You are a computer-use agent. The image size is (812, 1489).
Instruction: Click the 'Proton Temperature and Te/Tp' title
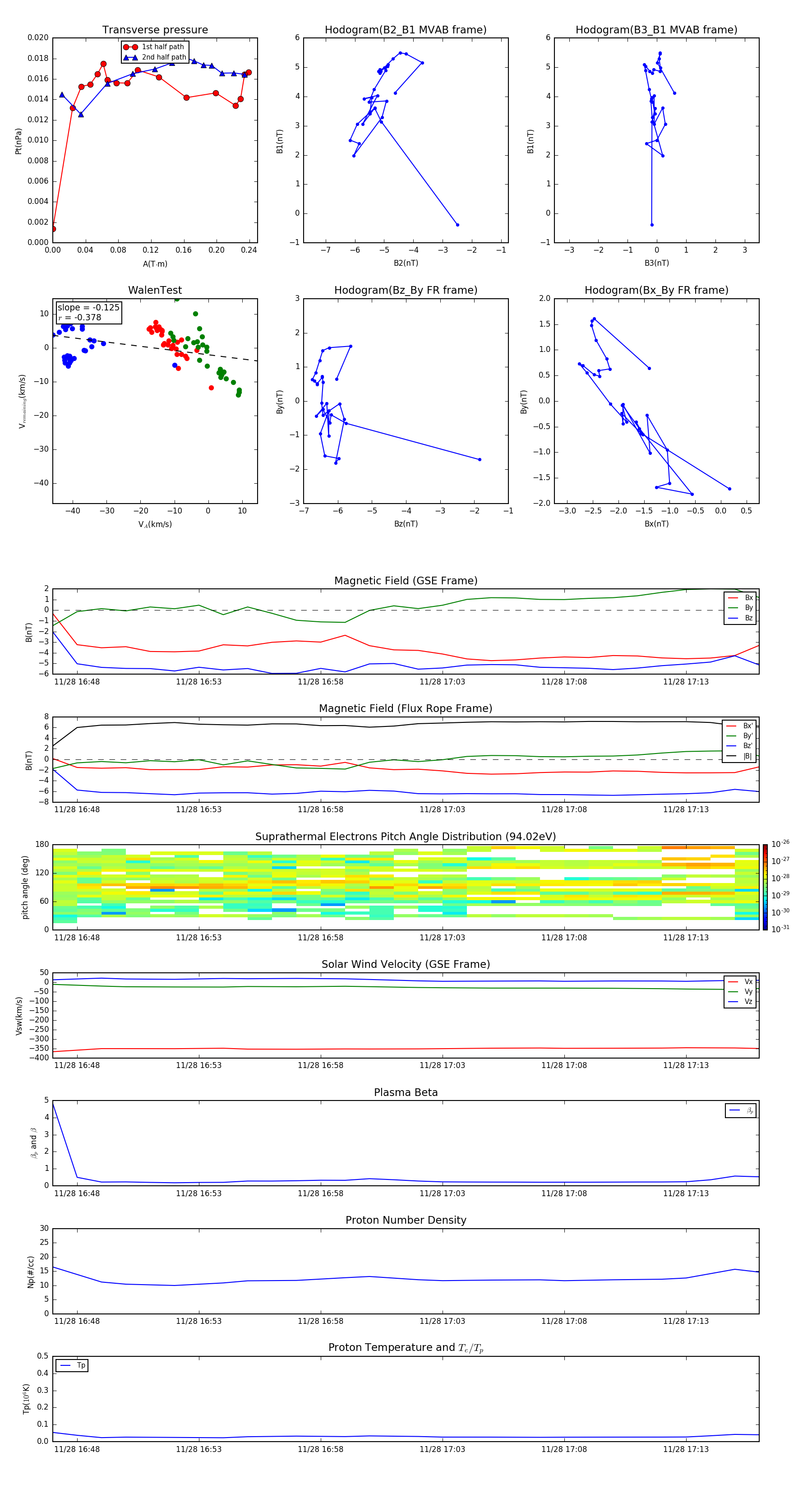[406, 1348]
